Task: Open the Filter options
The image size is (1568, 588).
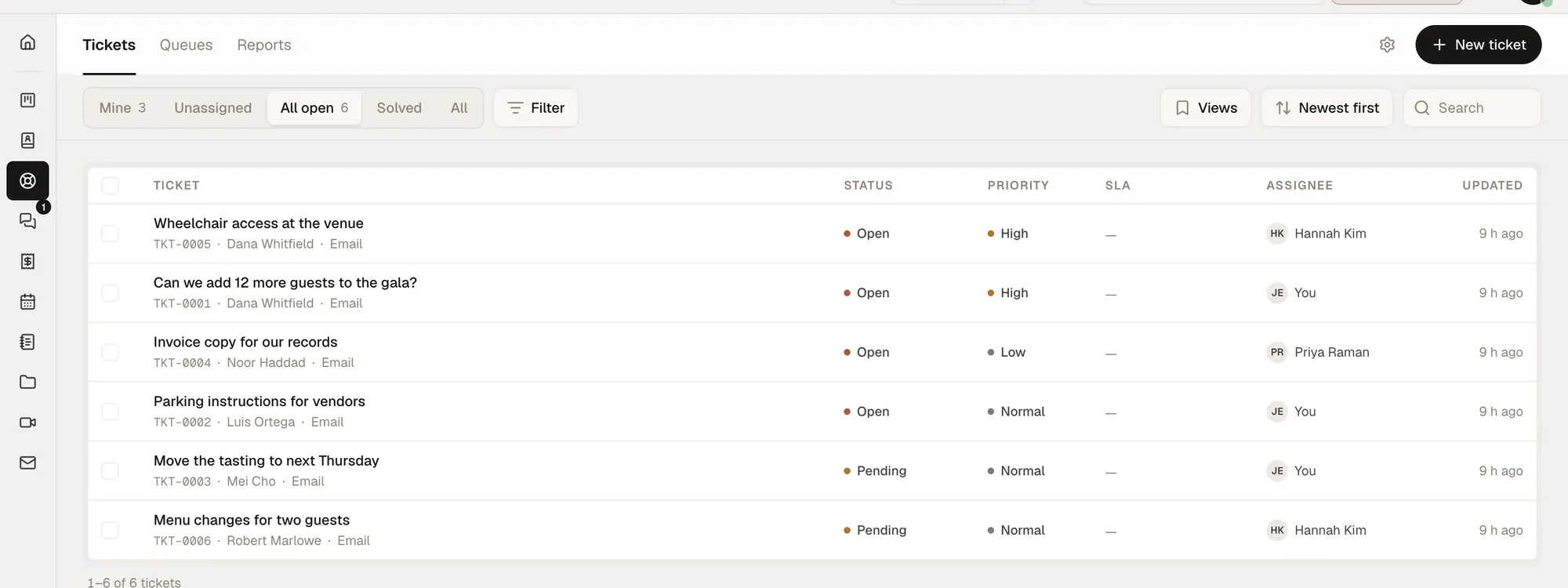Action: click(536, 108)
